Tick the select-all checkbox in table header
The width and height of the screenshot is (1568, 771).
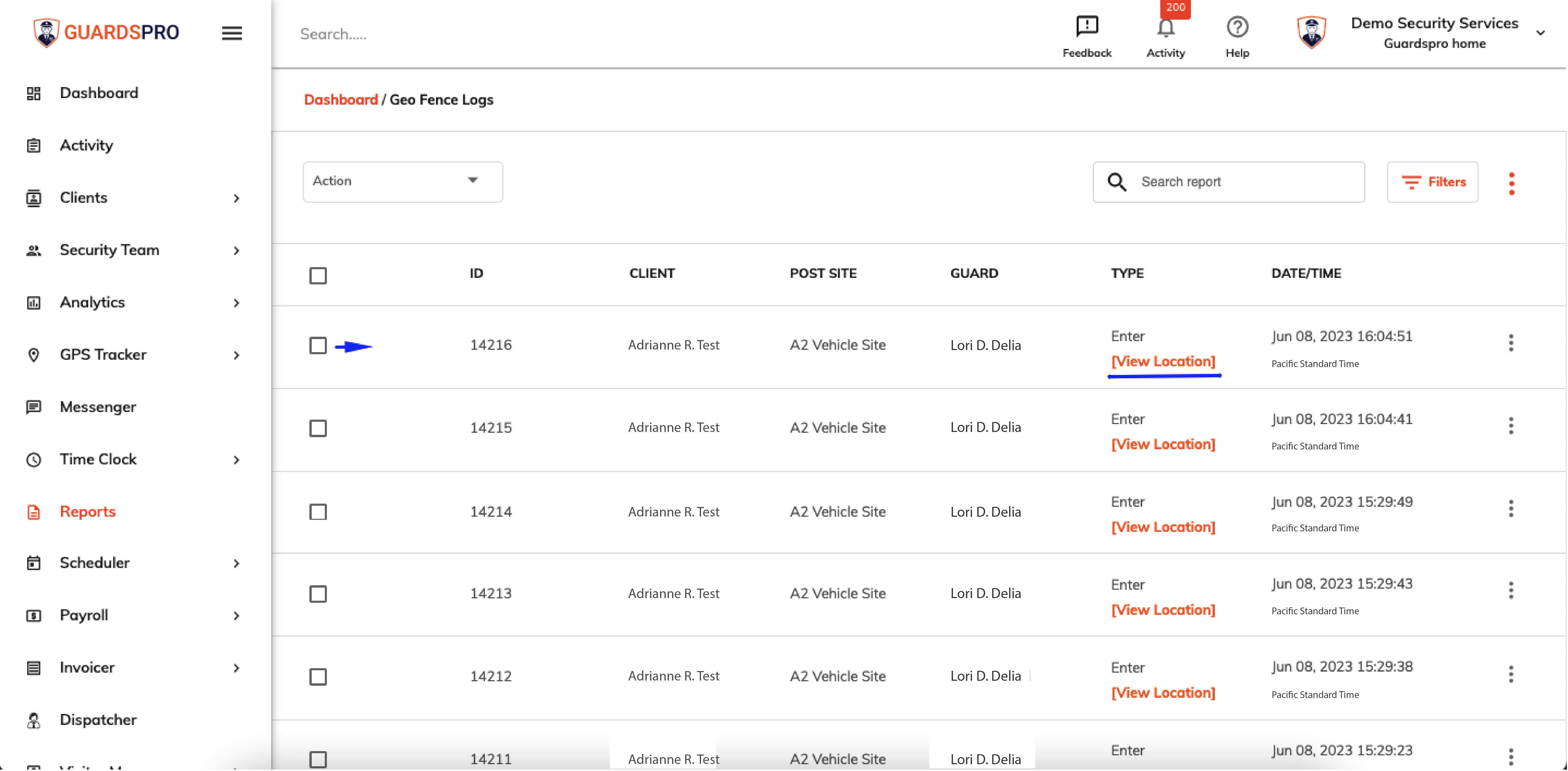pyautogui.click(x=318, y=276)
